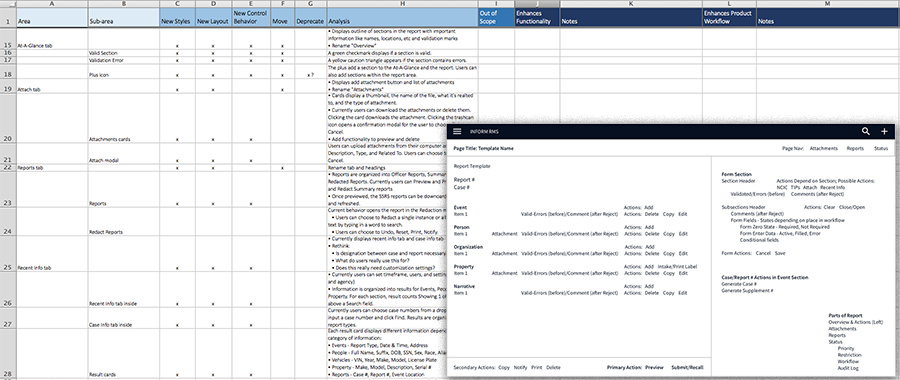
Task: Click Cancel in Form Actions
Action: (763, 253)
